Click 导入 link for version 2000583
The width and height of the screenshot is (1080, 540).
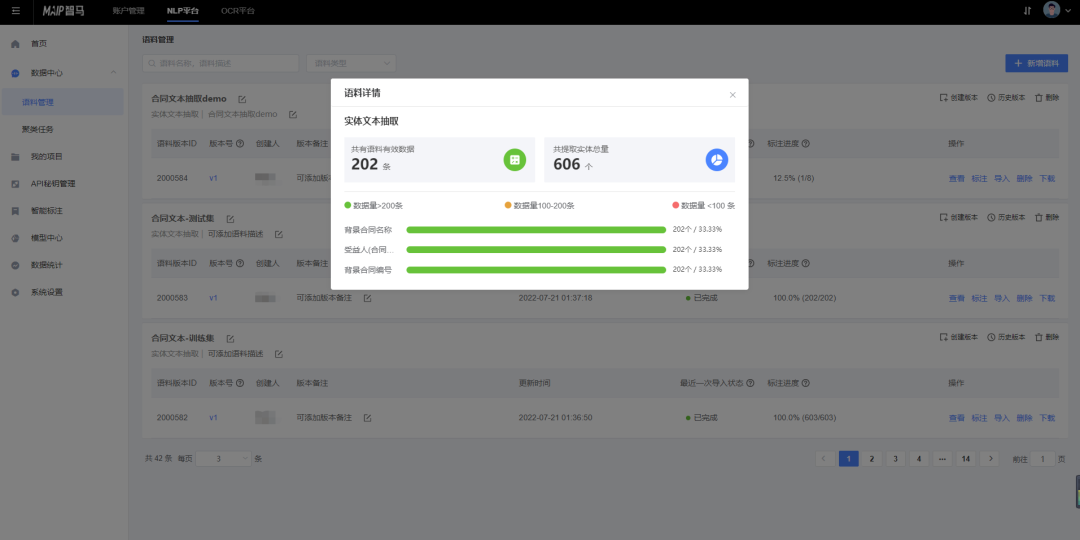tap(1001, 298)
